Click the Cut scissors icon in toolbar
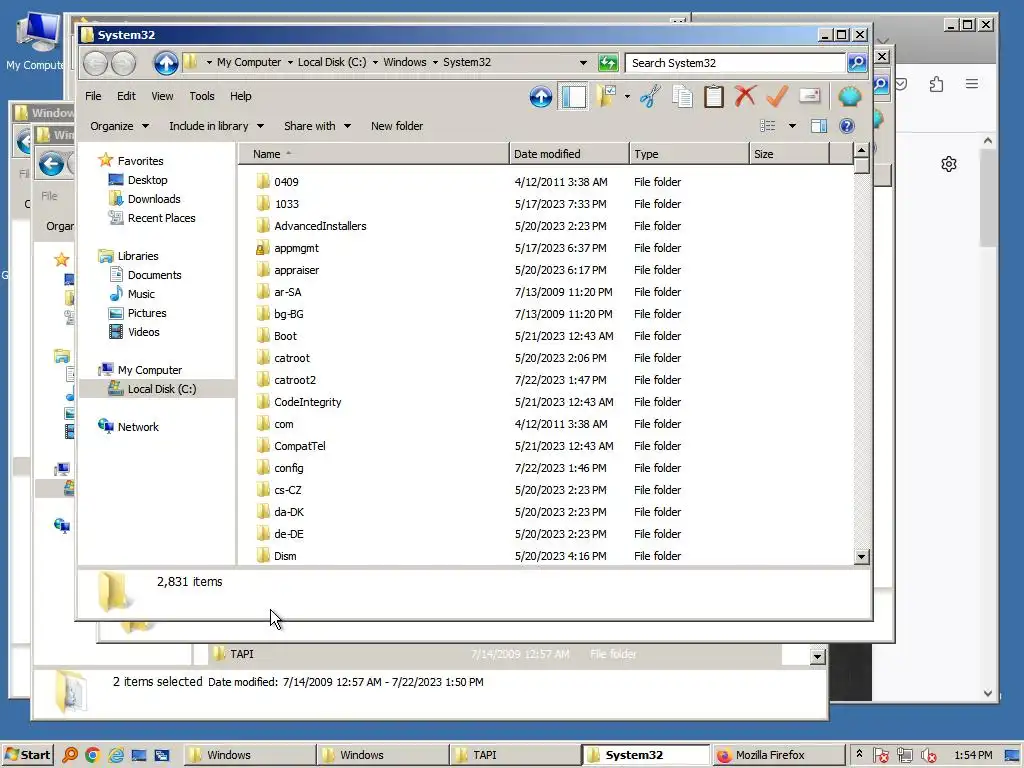This screenshot has width=1024, height=768. pos(650,97)
